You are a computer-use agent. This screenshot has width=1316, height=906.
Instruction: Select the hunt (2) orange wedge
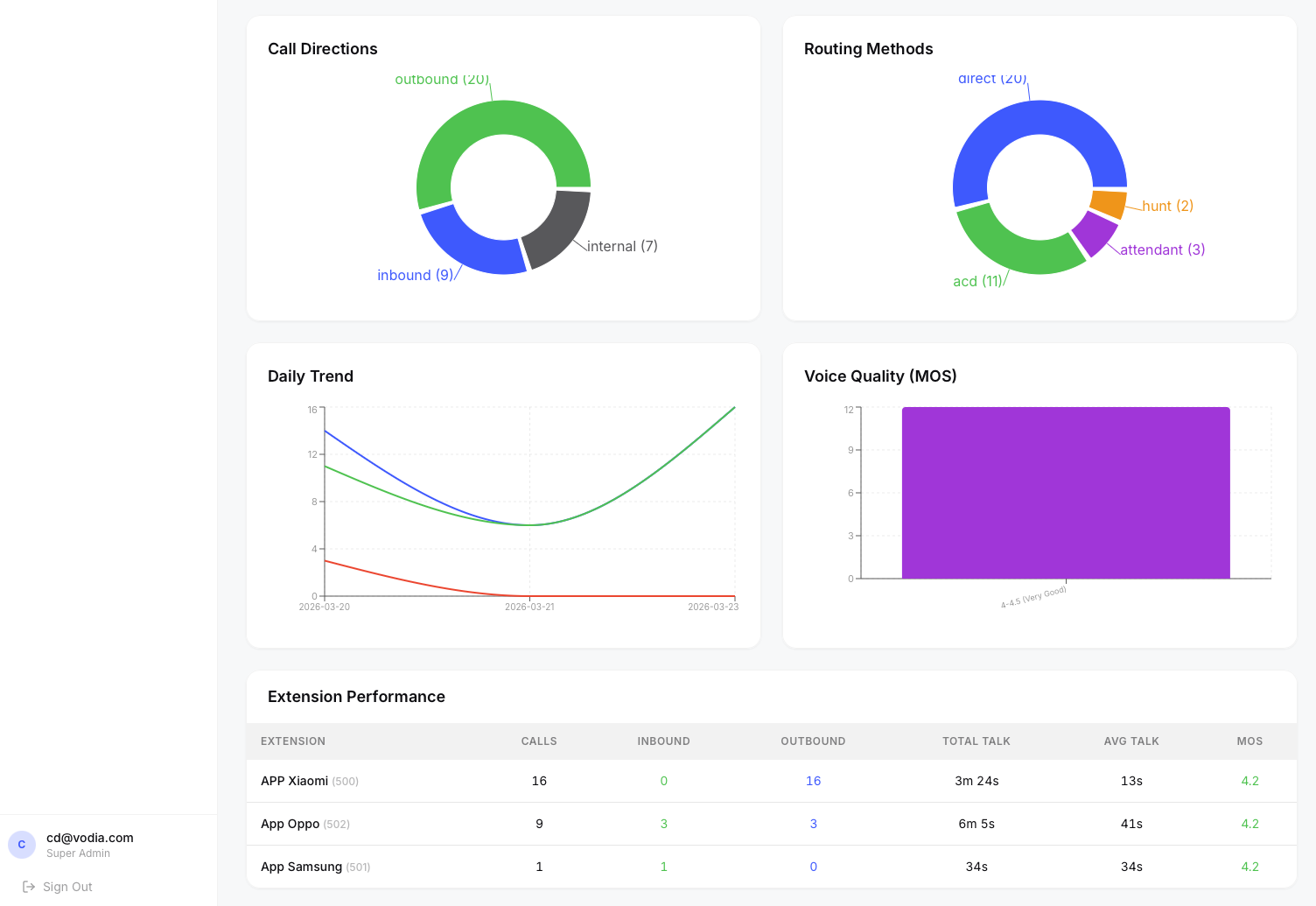[x=1109, y=203]
